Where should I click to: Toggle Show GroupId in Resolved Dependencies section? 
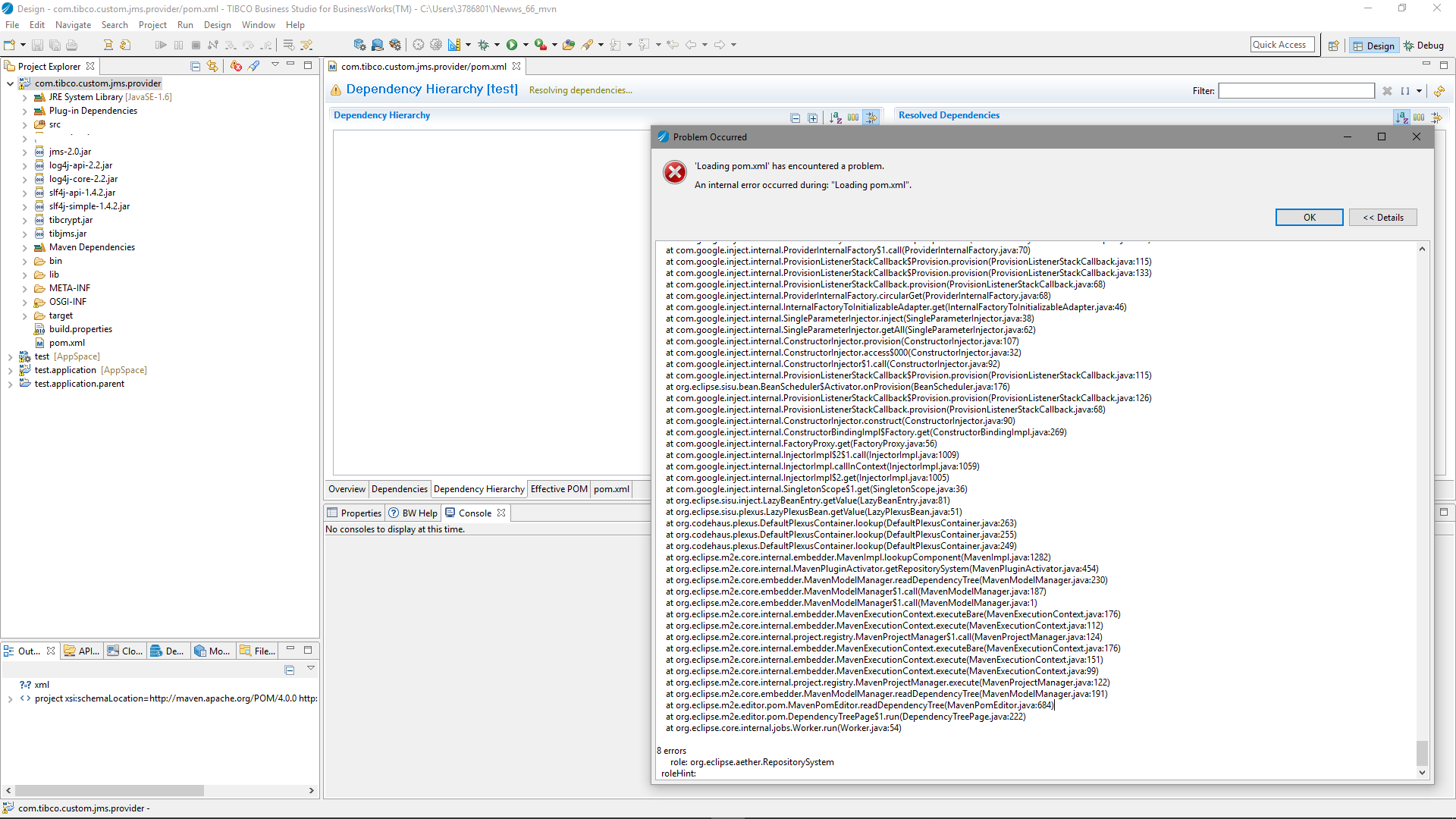(1419, 118)
